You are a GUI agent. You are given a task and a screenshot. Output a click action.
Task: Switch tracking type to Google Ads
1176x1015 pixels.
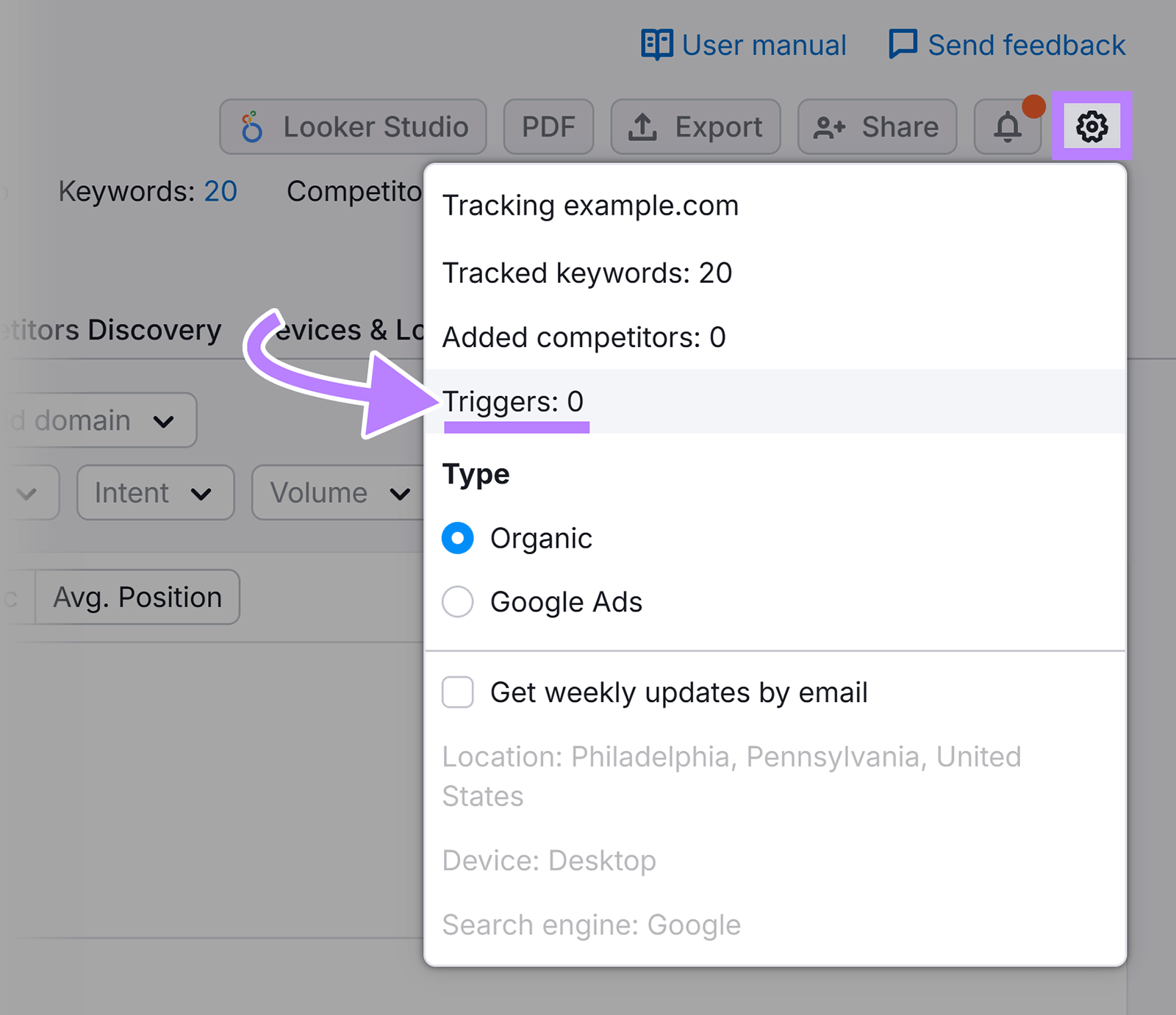(x=457, y=601)
